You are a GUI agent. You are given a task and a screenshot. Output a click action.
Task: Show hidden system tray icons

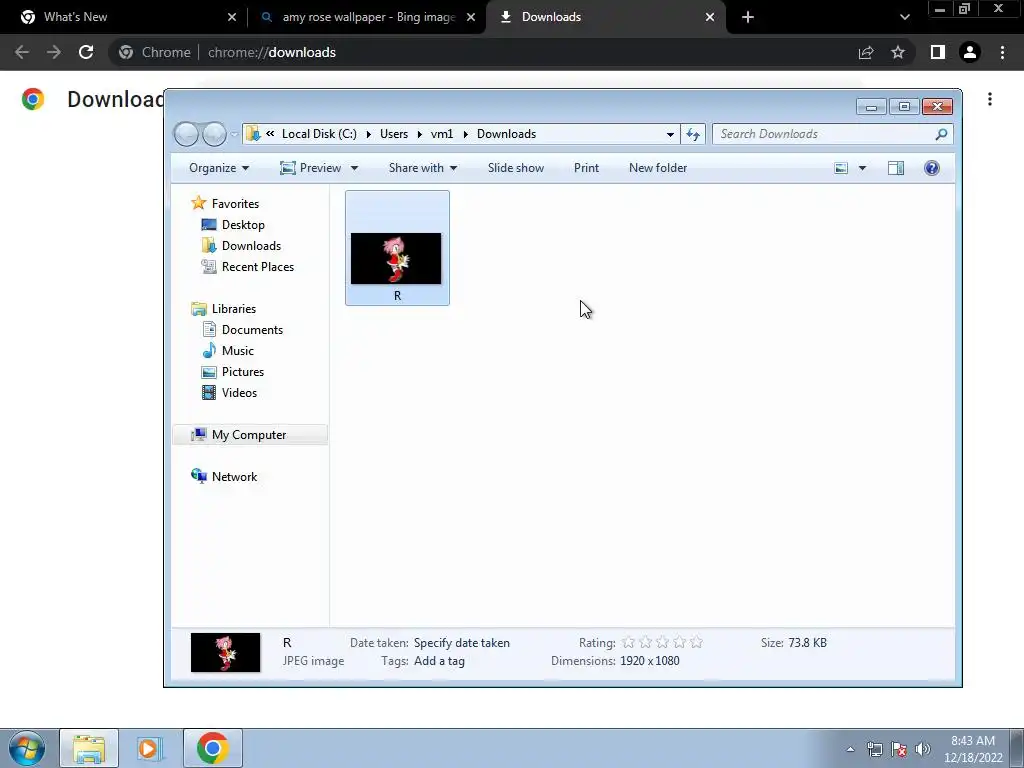pyautogui.click(x=850, y=749)
